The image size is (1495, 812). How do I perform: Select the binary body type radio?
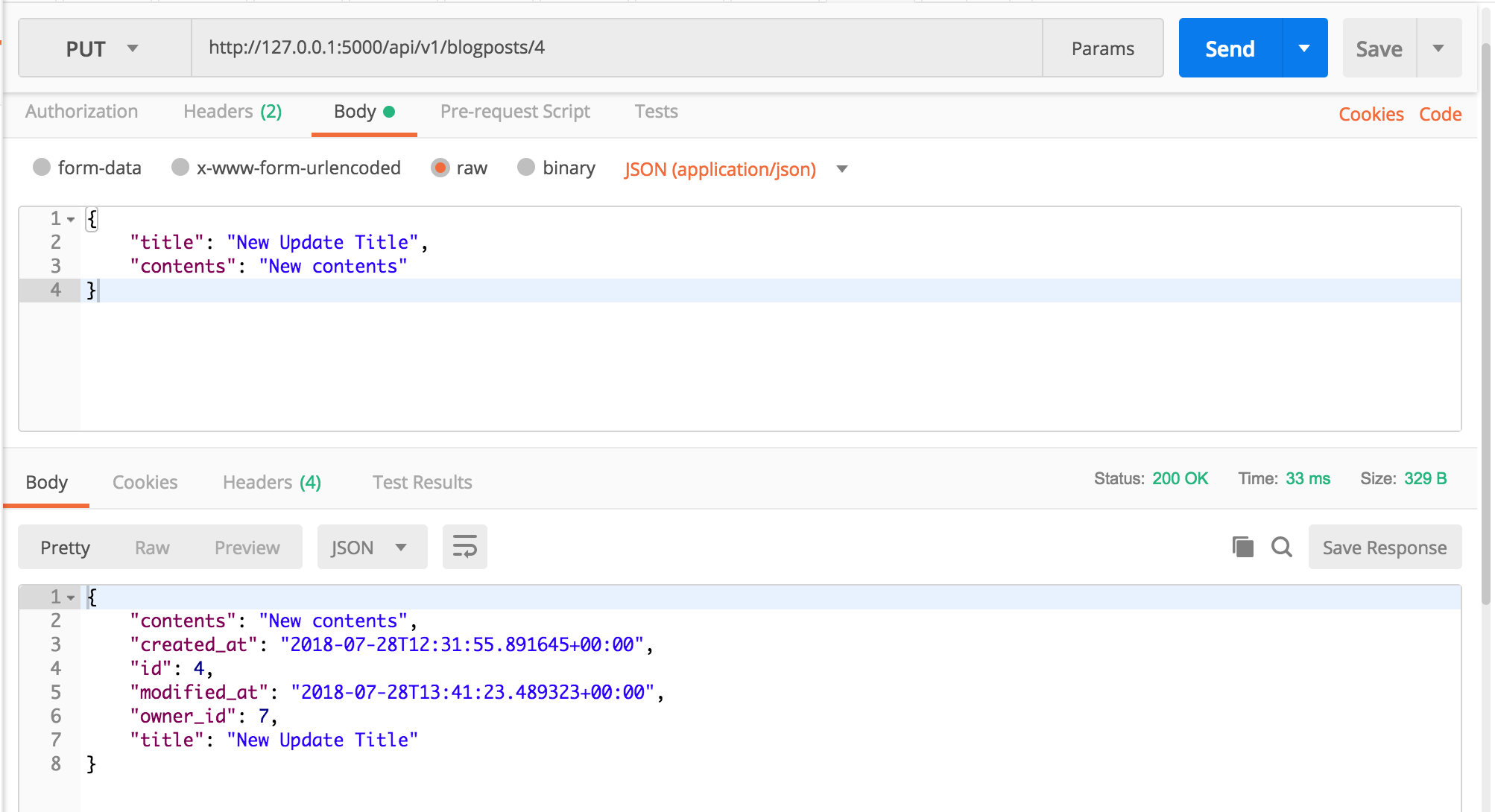pos(526,168)
